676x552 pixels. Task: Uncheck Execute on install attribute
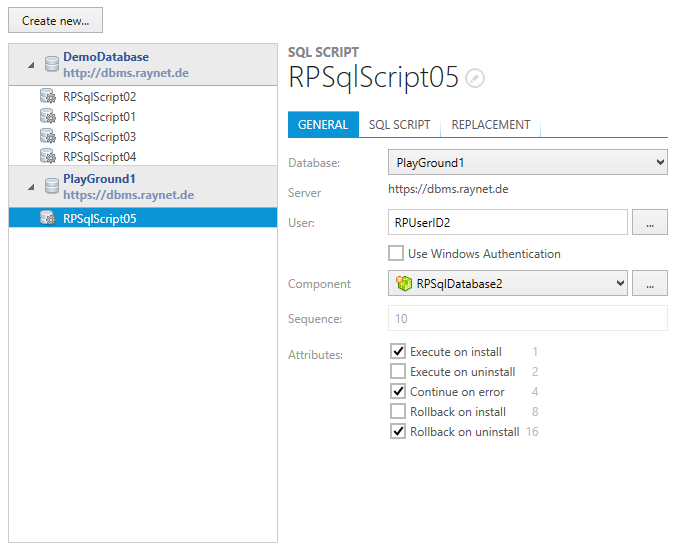pyautogui.click(x=398, y=352)
